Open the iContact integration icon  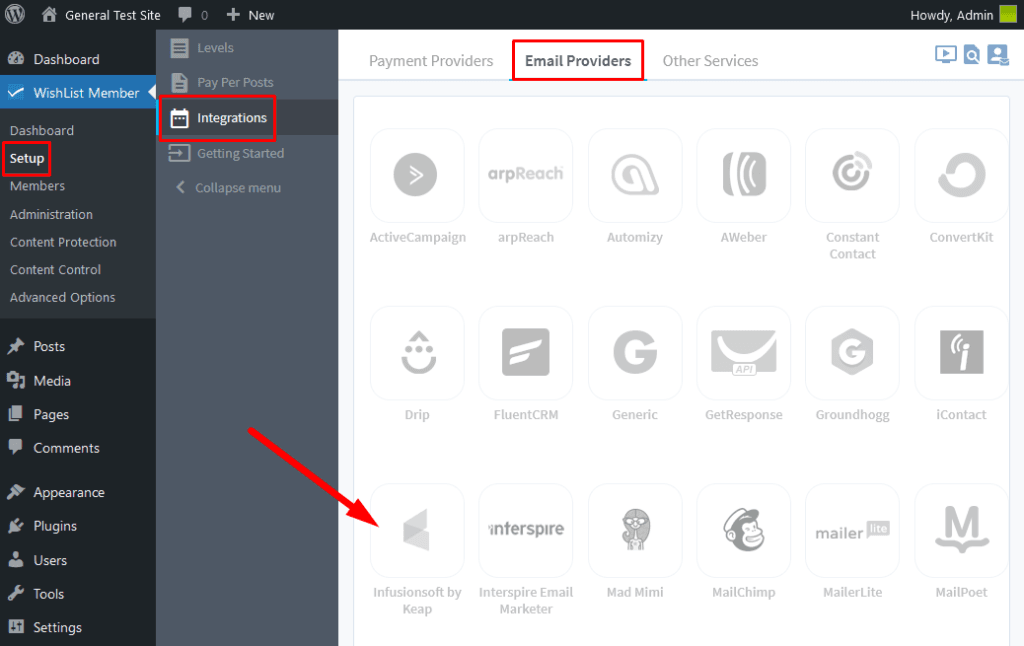coord(961,353)
